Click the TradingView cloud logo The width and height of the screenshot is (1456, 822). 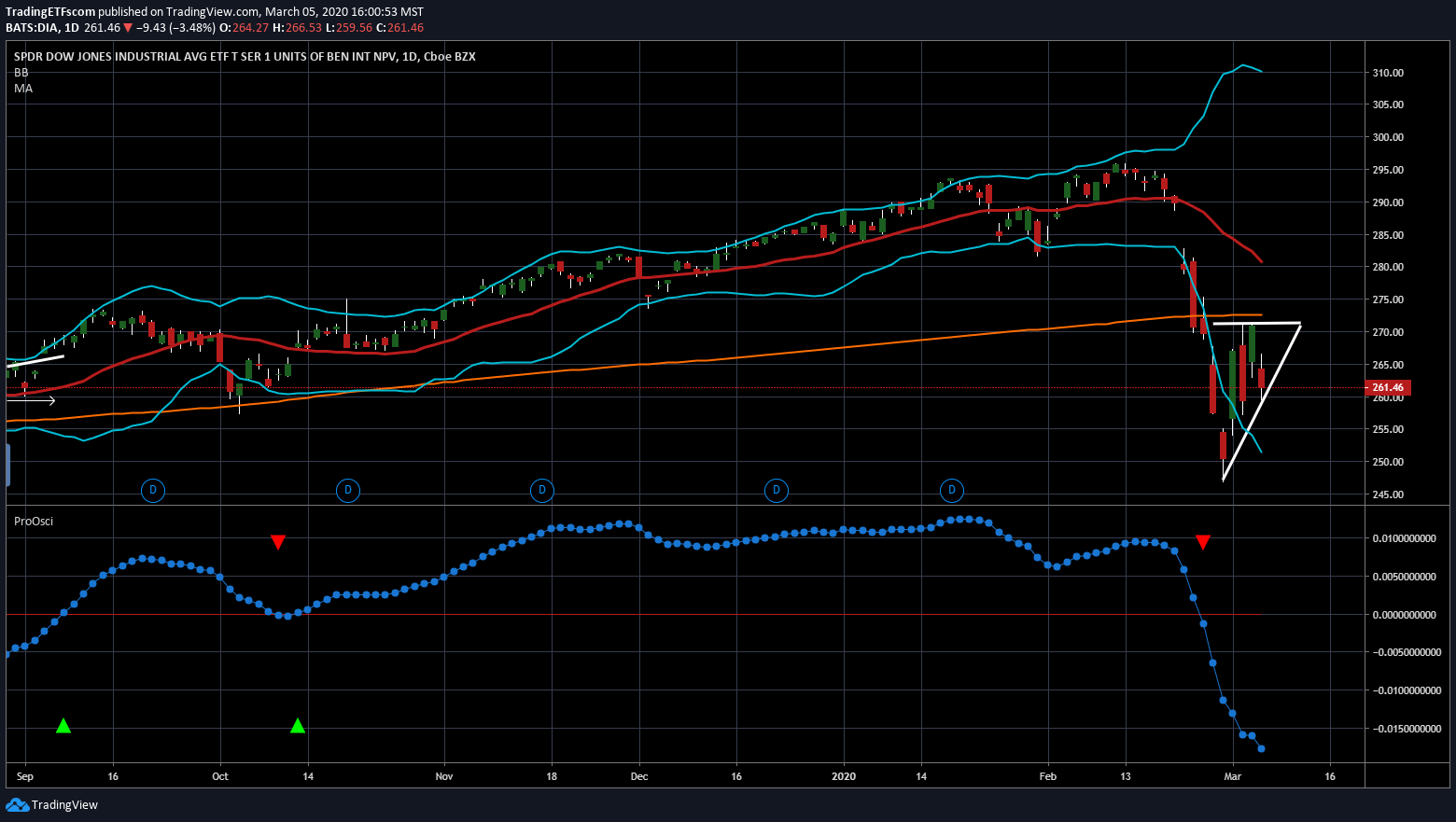[17, 804]
